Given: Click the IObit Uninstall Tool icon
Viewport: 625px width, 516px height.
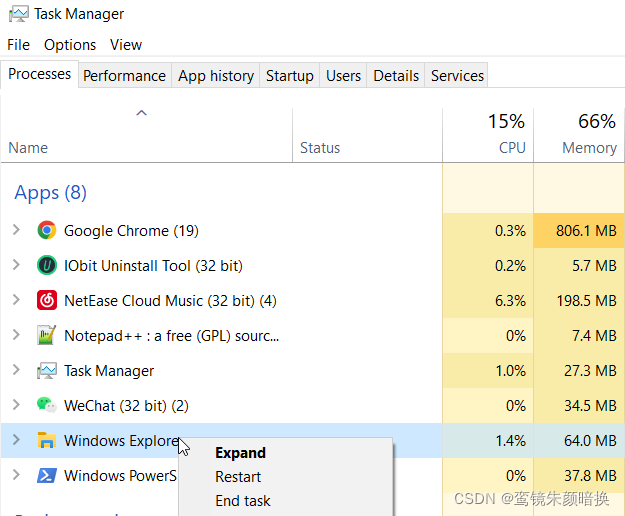Looking at the screenshot, I should 47,265.
